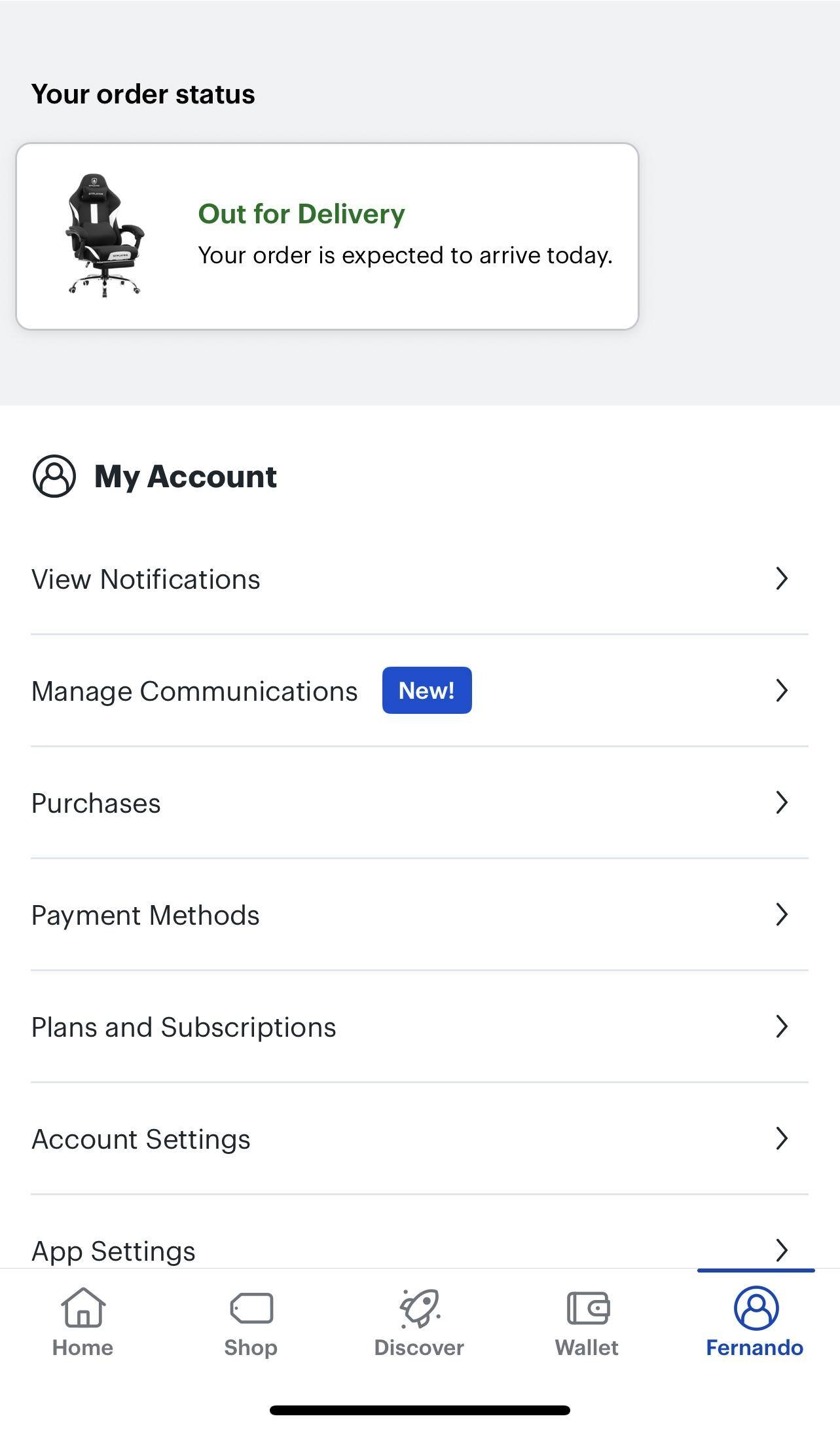Viewport: 840px width, 1431px height.
Task: Tap the Fernando profile icon
Action: point(756,1308)
